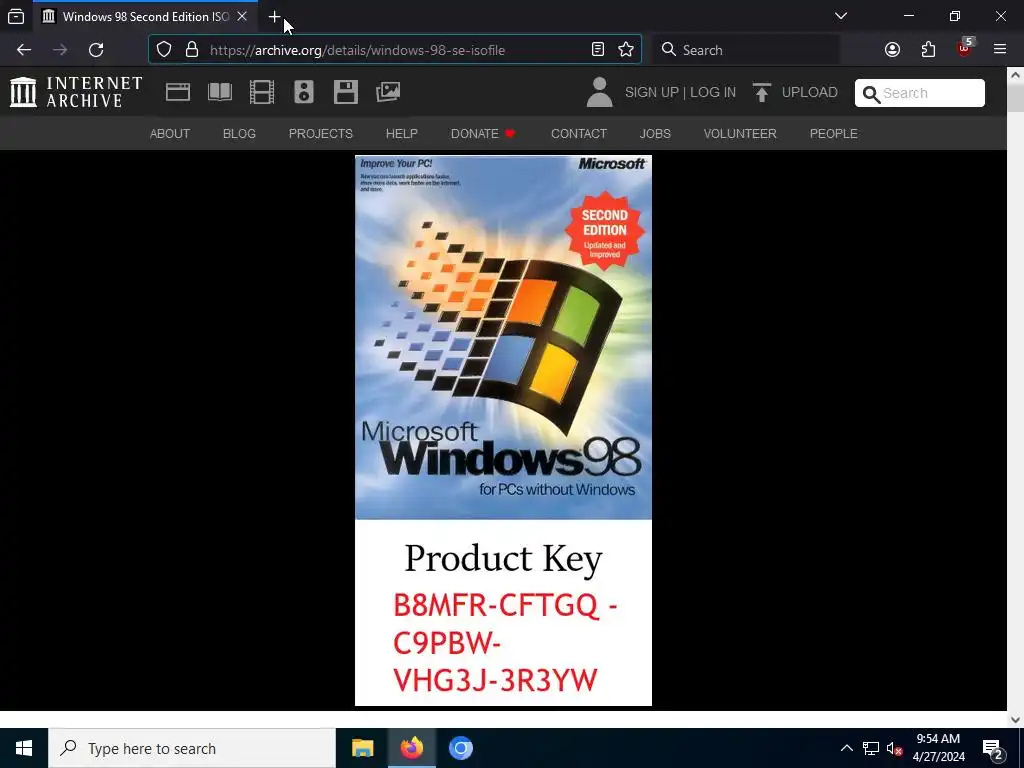
Task: View site security padlock info
Action: point(191,50)
